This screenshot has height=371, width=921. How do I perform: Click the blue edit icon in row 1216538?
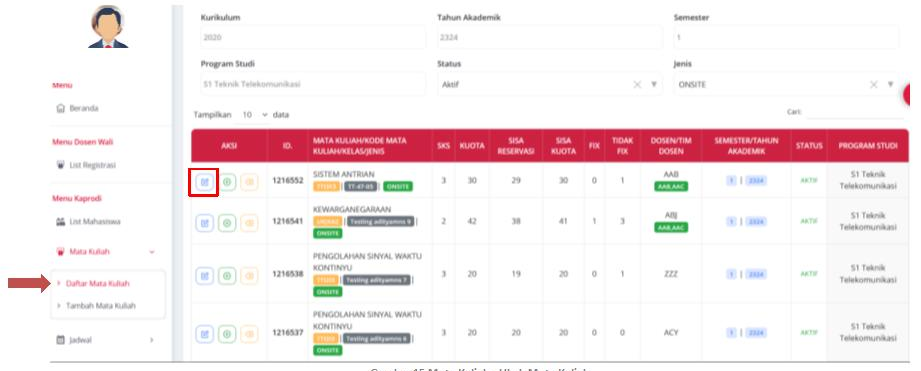click(x=204, y=275)
